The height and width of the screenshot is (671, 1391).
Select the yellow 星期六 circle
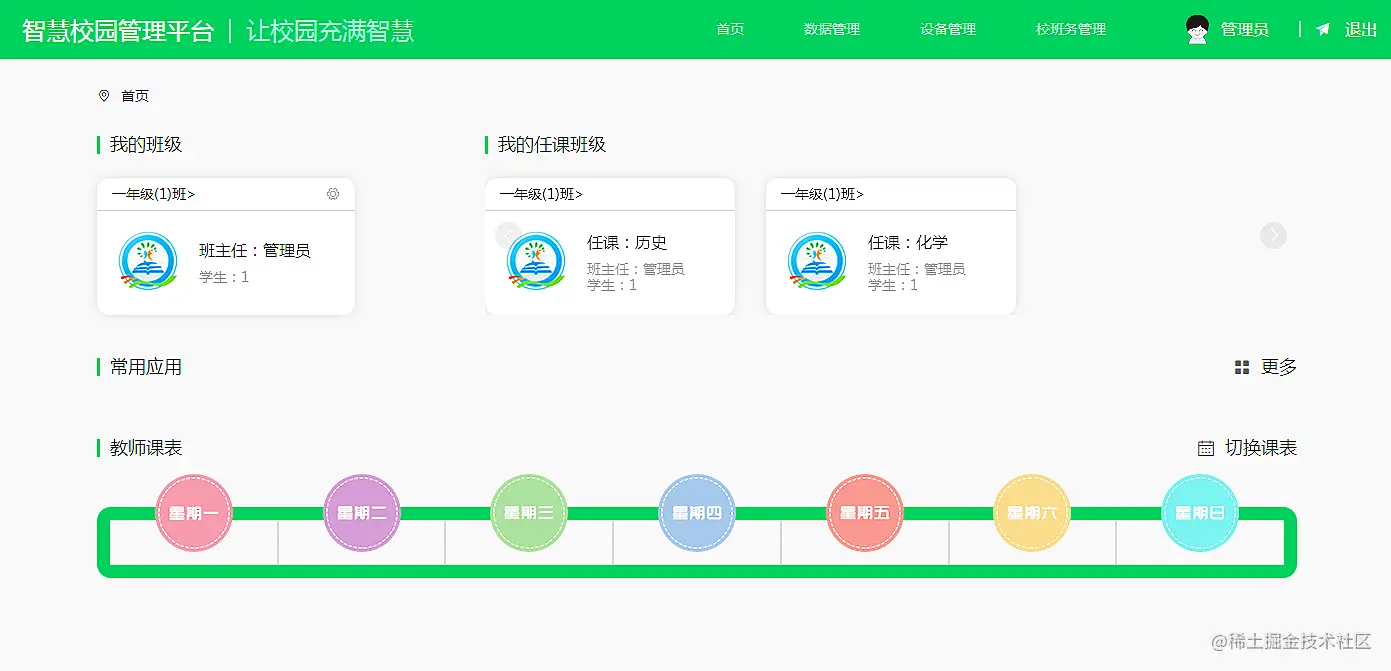tap(1033, 513)
